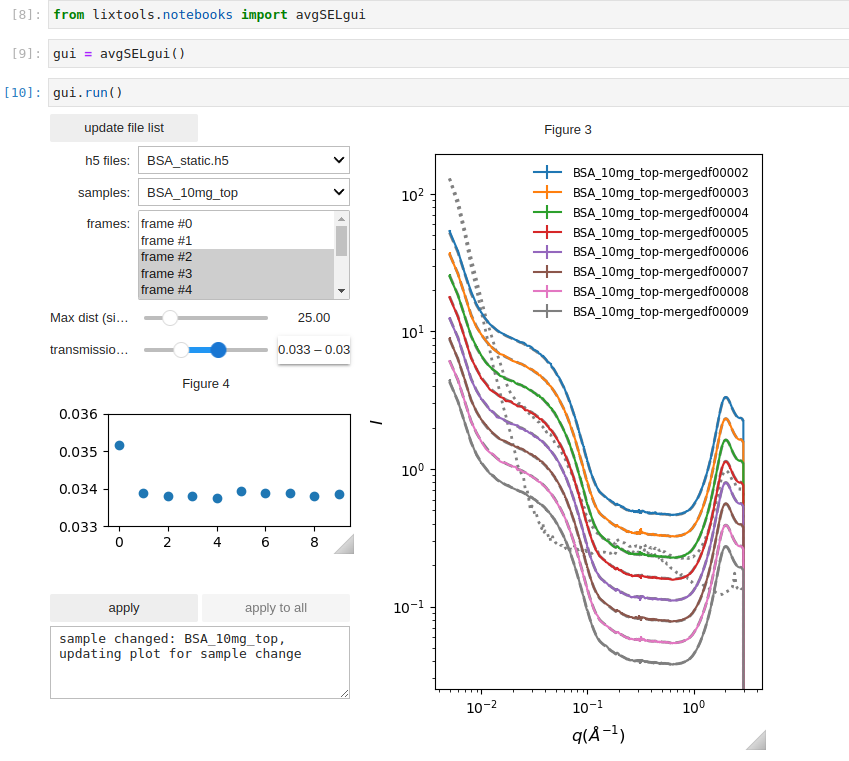Click the update file list button

pos(124,128)
